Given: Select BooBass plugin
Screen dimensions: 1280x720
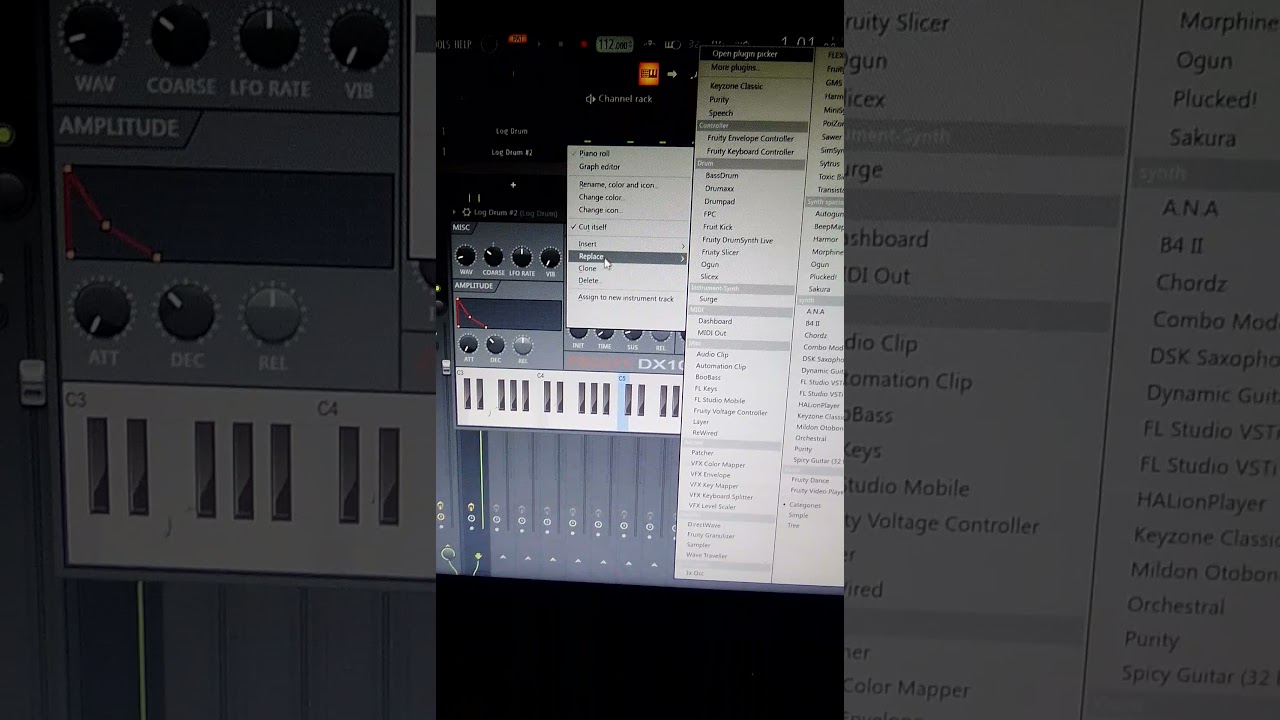Looking at the screenshot, I should [x=708, y=378].
